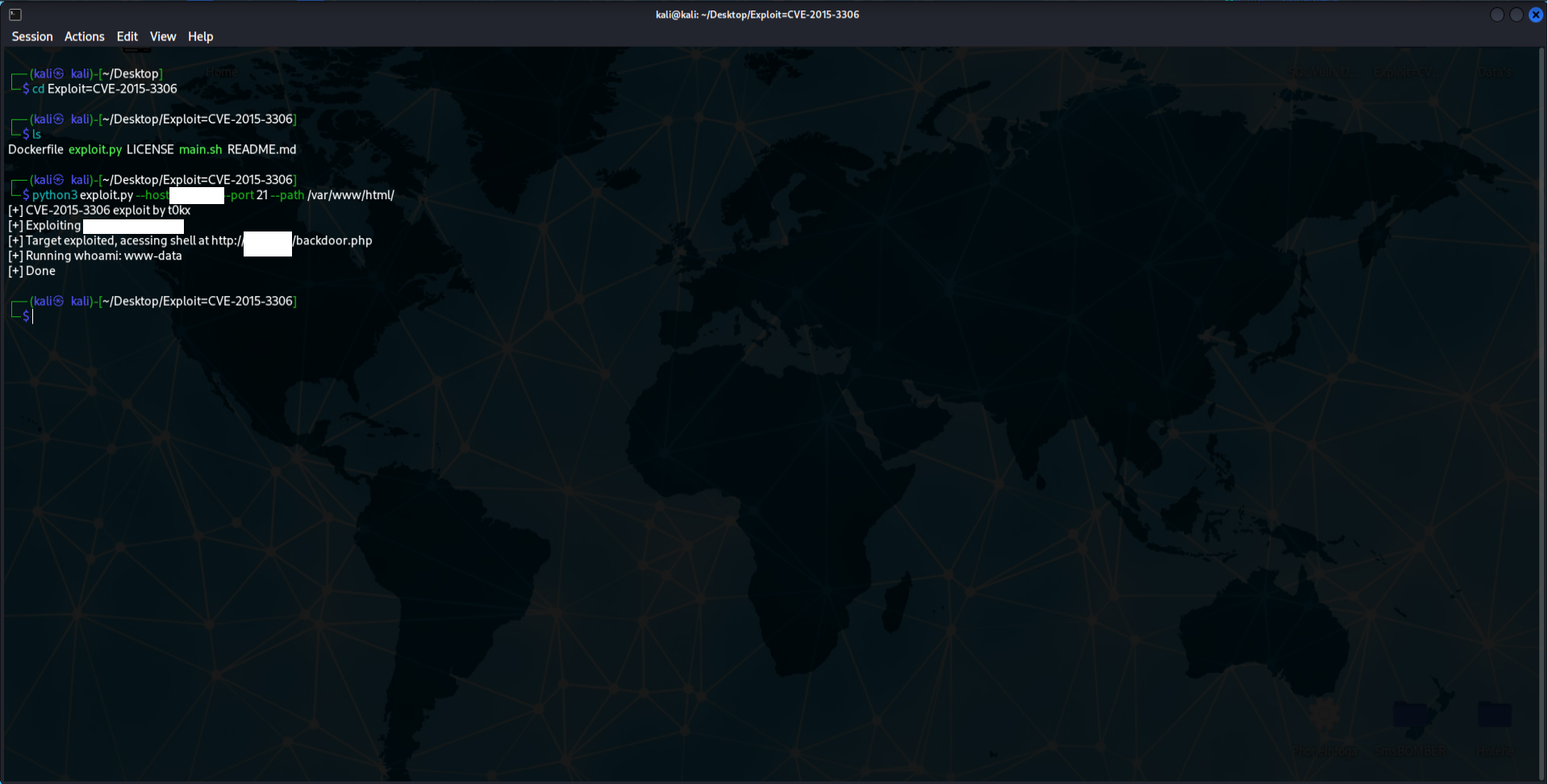The image size is (1548, 784).
Task: Click the 'Running whoami: www-data' line
Action: [x=104, y=256]
